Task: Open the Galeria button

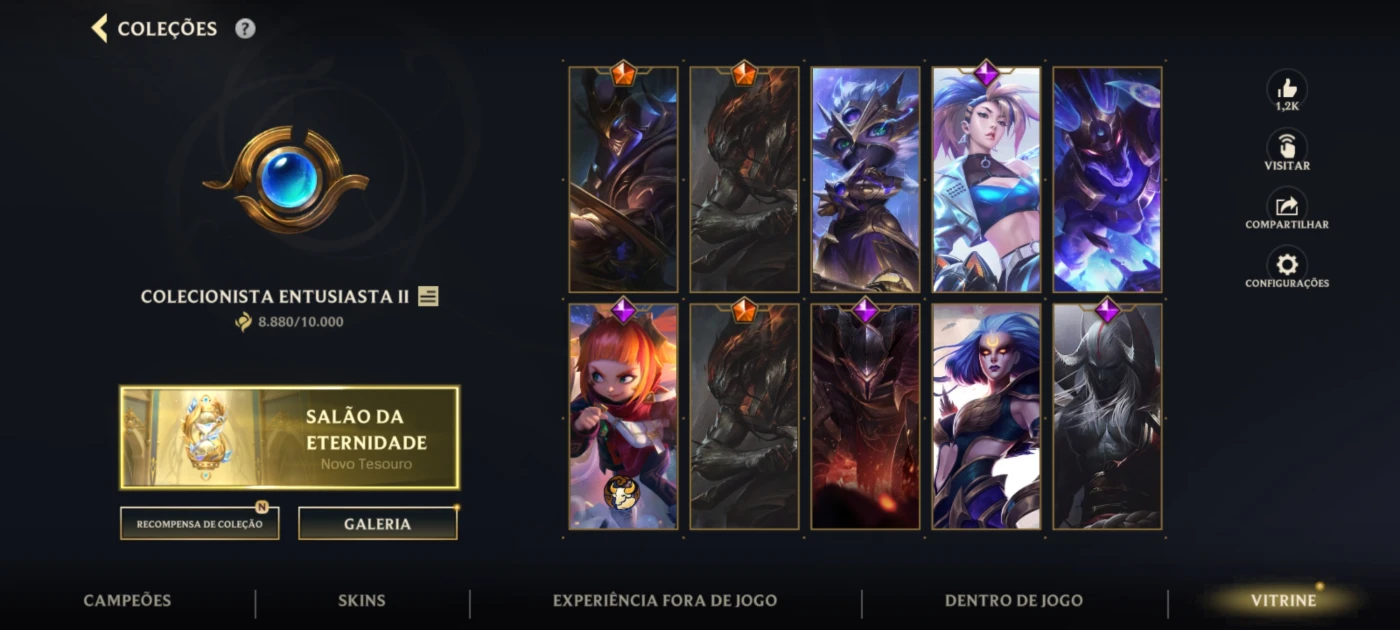Action: (x=377, y=524)
